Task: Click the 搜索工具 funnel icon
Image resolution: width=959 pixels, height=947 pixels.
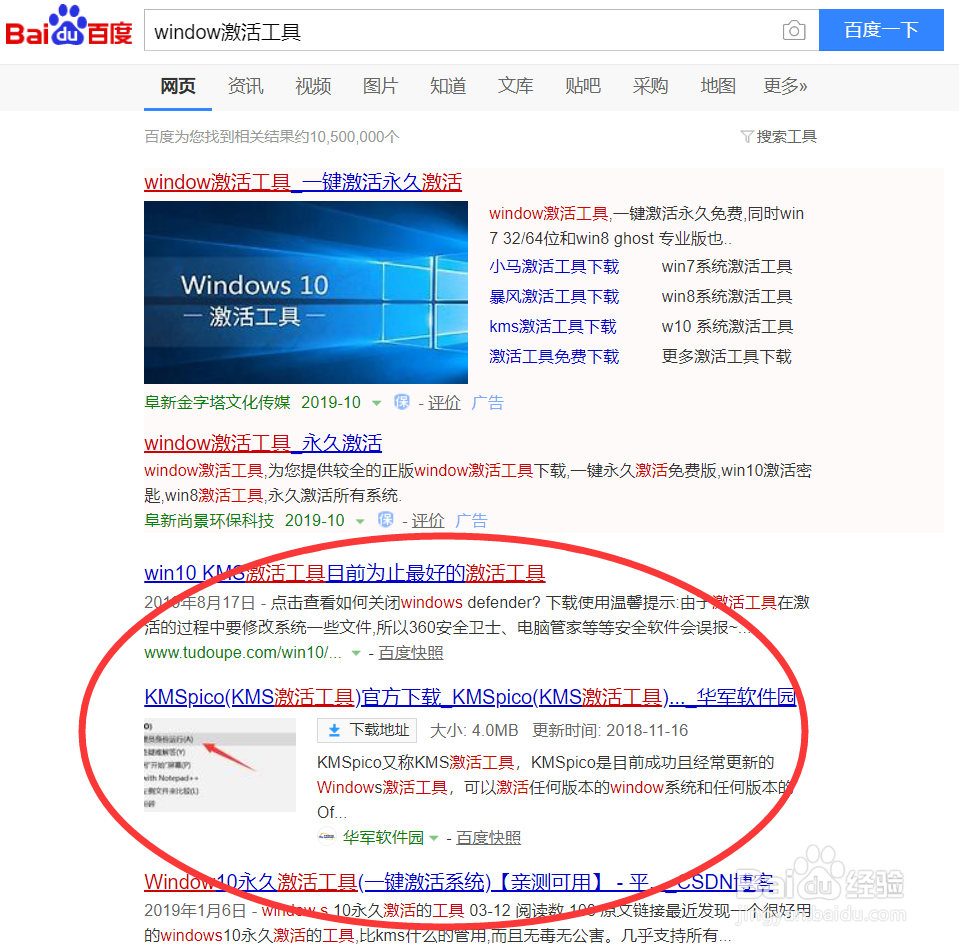Action: 747,136
